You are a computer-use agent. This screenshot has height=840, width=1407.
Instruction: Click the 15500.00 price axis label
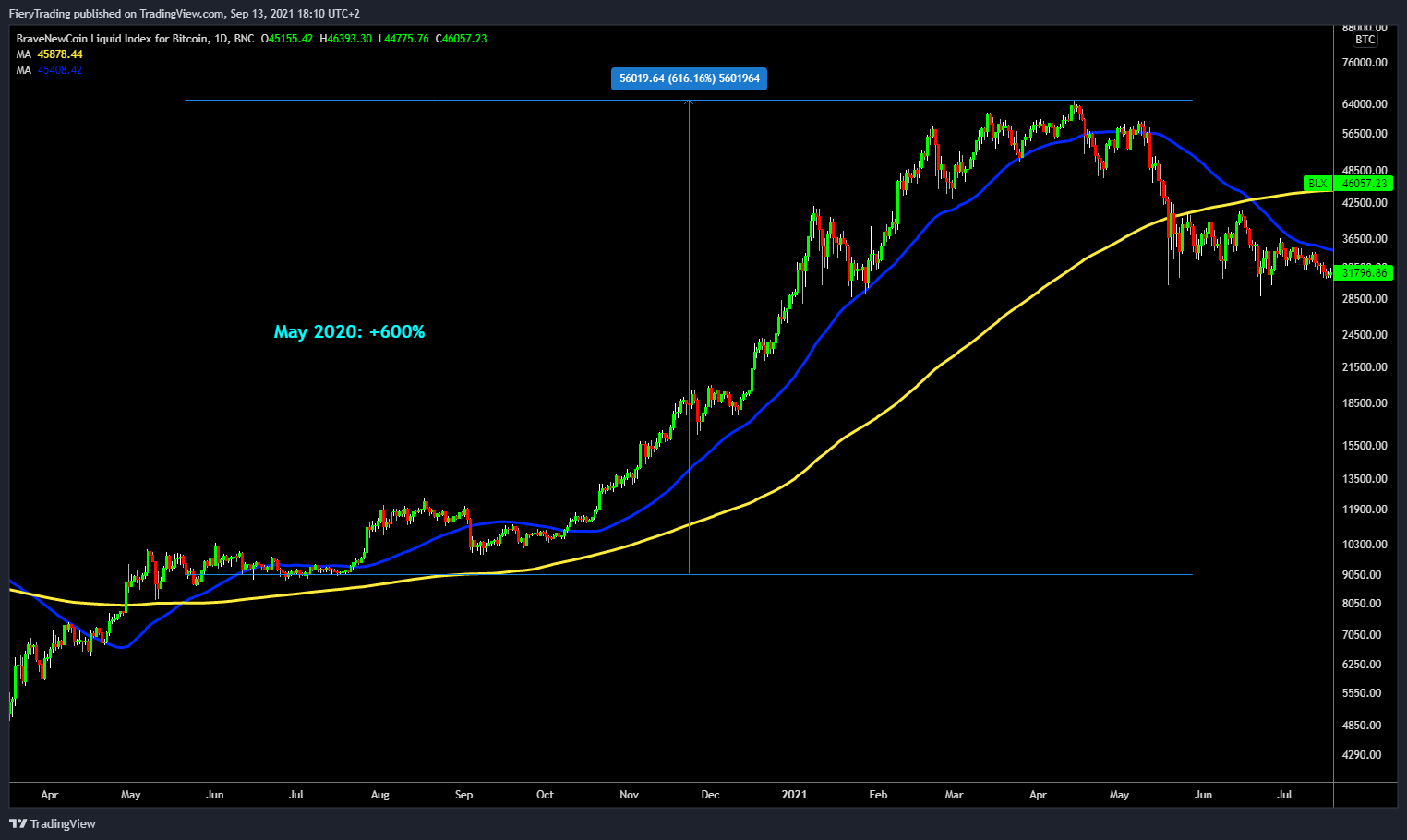pos(1365,446)
